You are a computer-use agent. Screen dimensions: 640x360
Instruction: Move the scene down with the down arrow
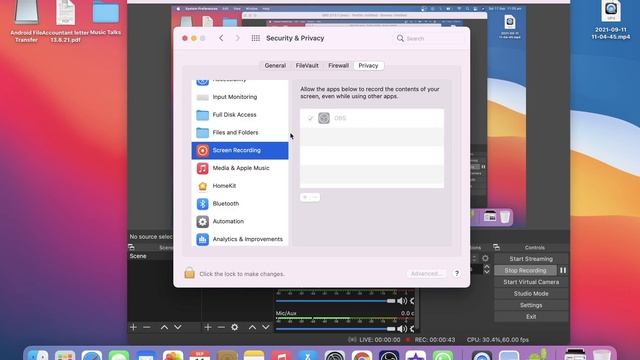pos(178,327)
